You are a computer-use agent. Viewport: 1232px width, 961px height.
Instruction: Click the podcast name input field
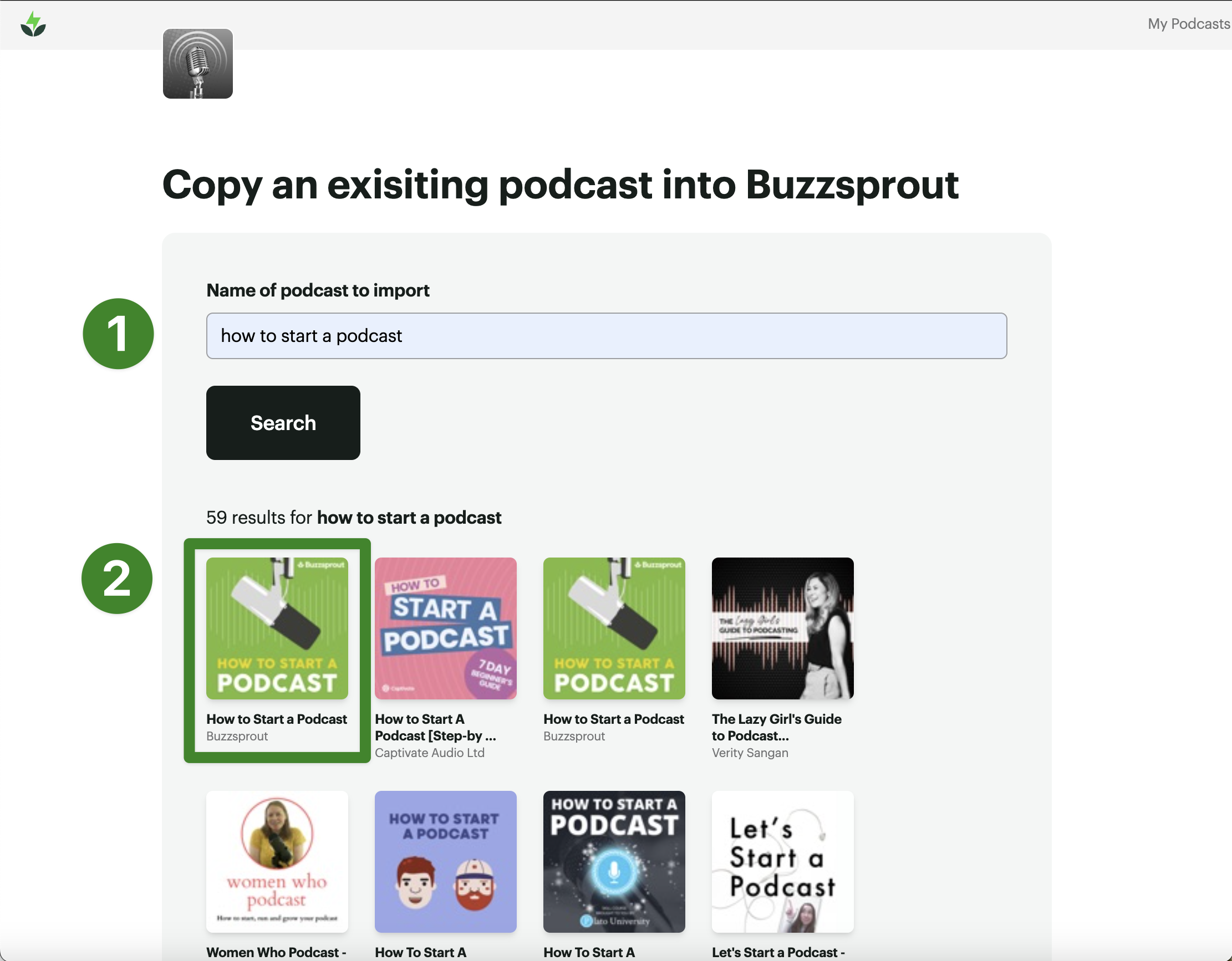click(x=606, y=336)
